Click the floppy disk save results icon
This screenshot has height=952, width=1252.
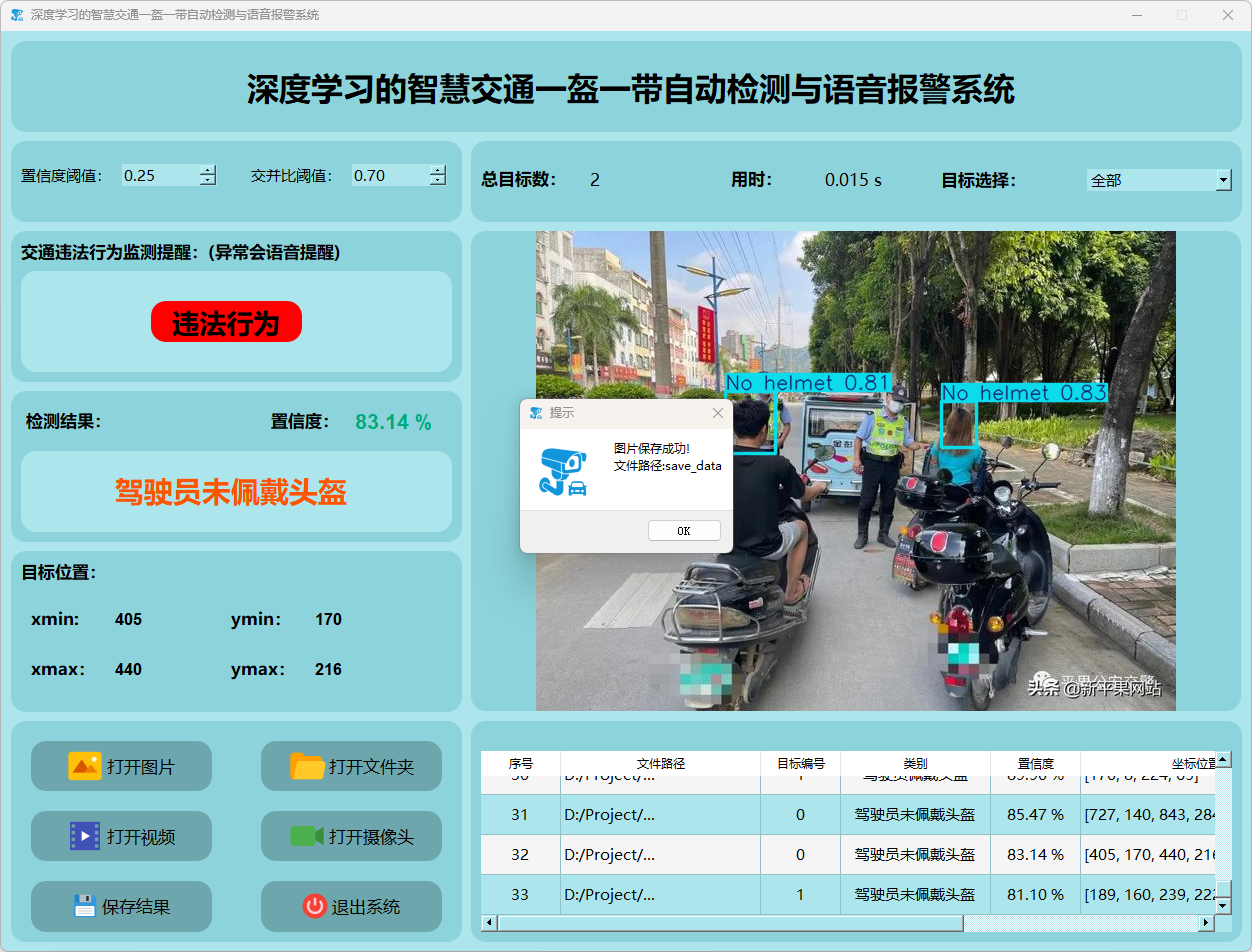point(84,906)
